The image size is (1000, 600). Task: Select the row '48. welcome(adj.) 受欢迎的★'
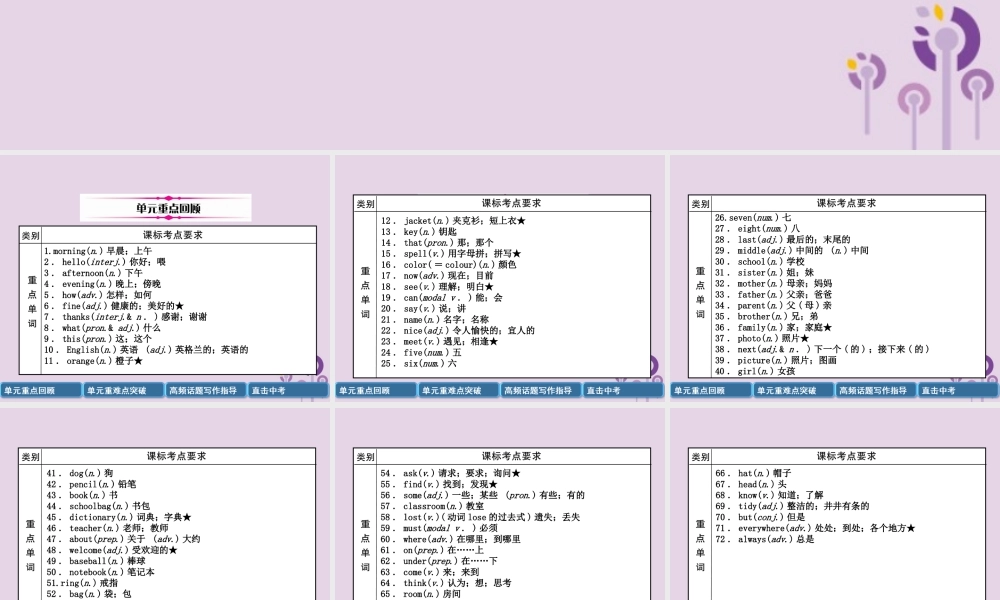(x=112, y=550)
